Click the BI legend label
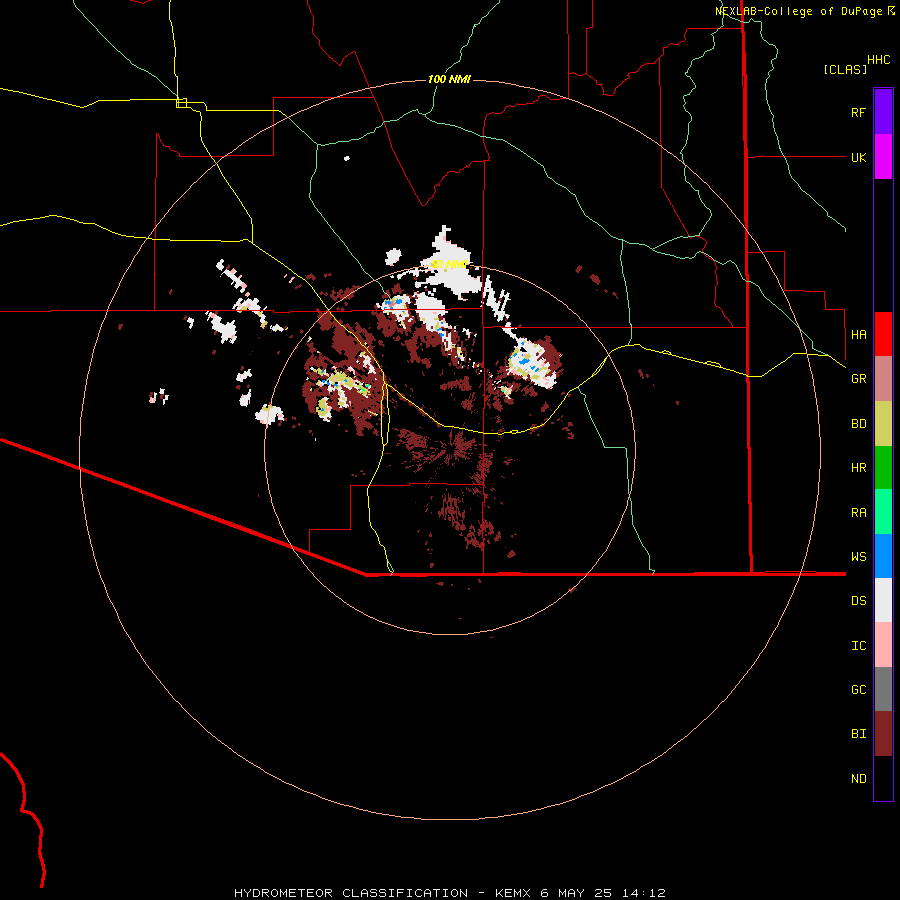The height and width of the screenshot is (900, 900). click(858, 734)
